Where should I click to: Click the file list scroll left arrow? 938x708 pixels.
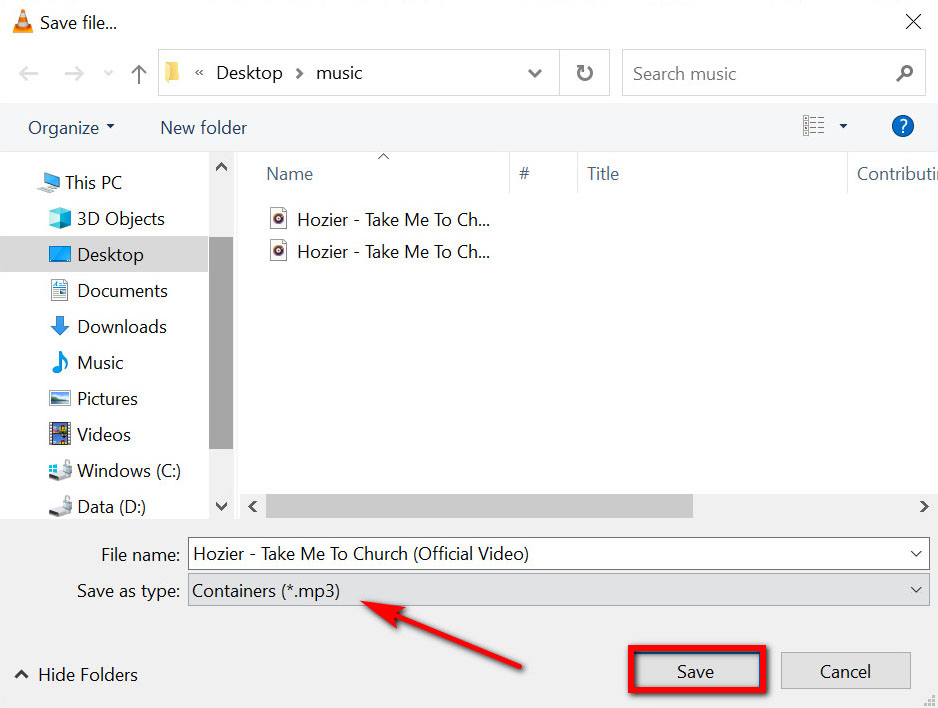click(252, 506)
